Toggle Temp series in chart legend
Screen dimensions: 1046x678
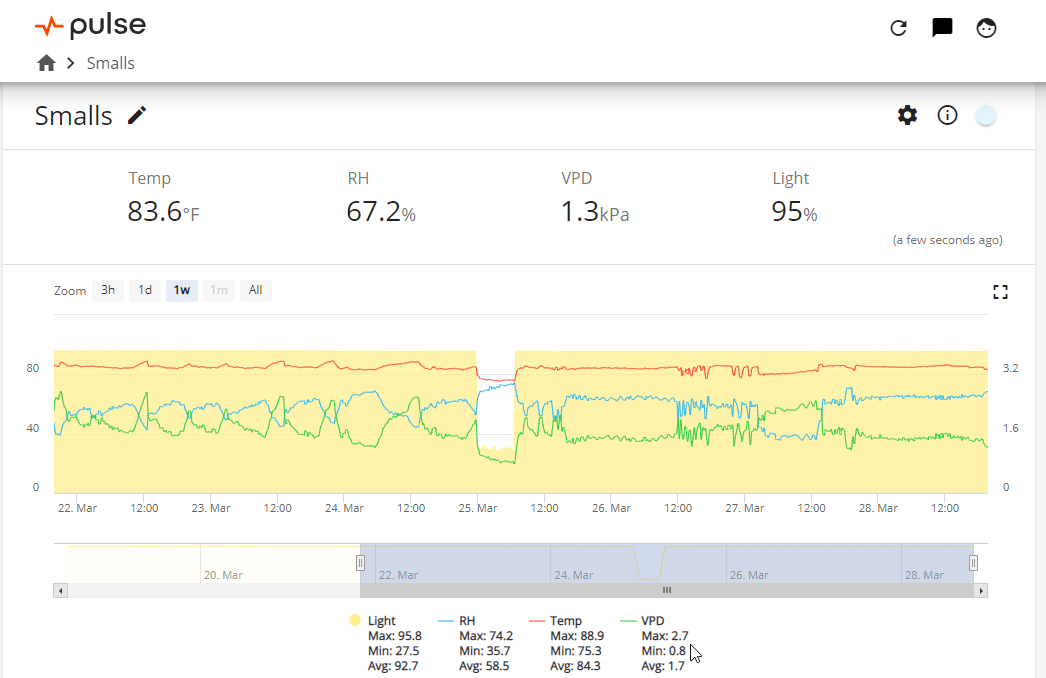coord(556,621)
